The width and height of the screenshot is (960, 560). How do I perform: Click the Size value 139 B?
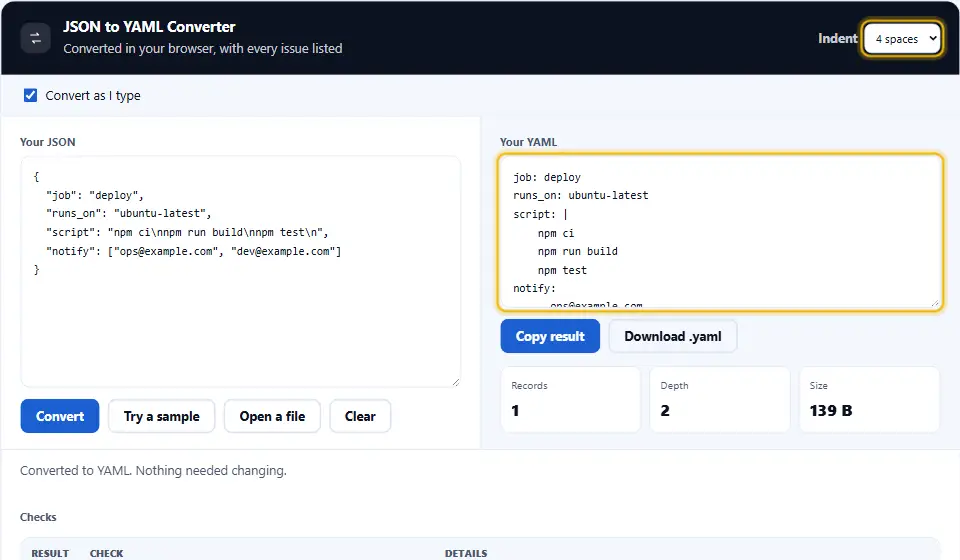(x=831, y=410)
